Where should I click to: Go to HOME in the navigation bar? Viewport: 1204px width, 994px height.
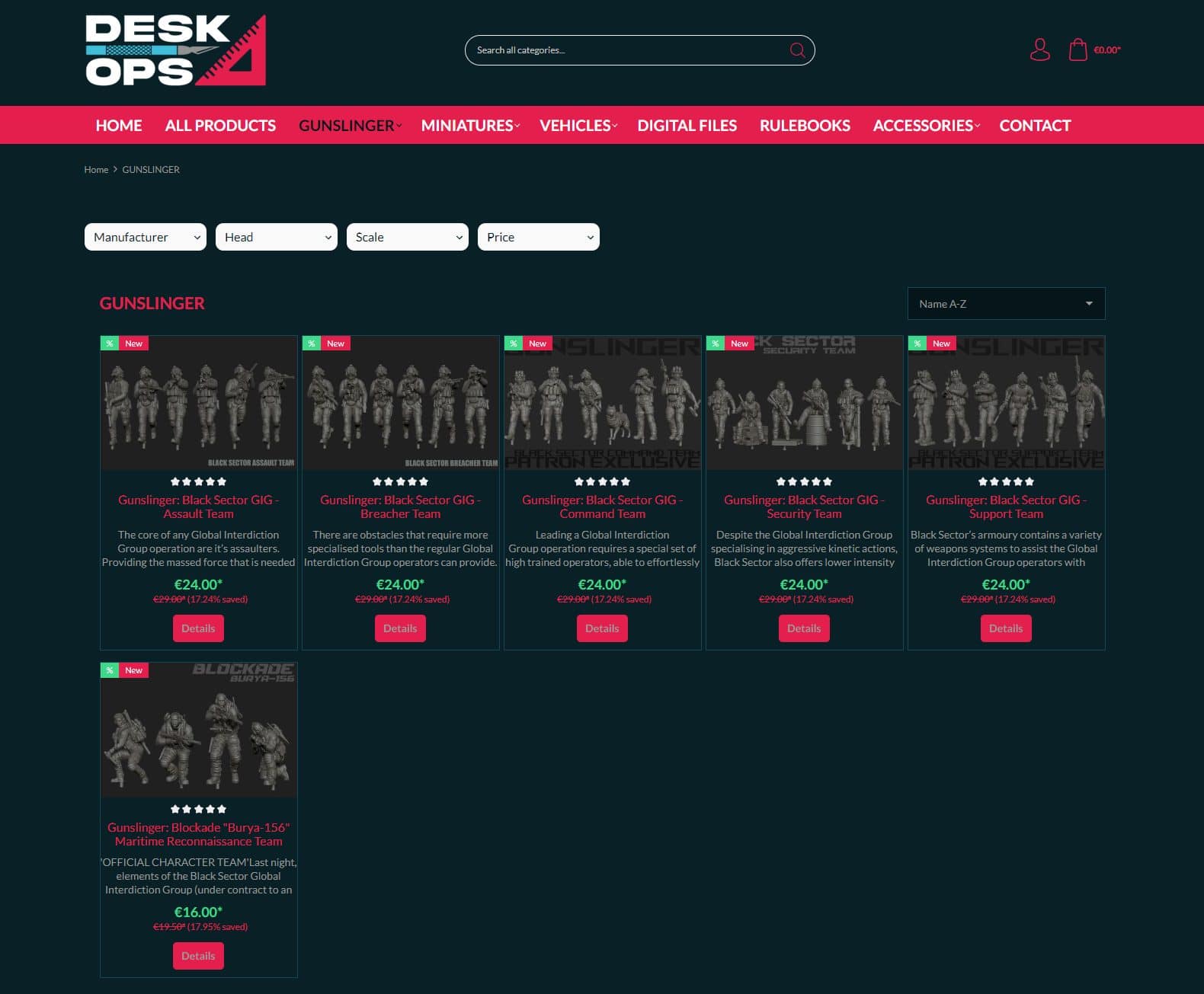tap(119, 126)
